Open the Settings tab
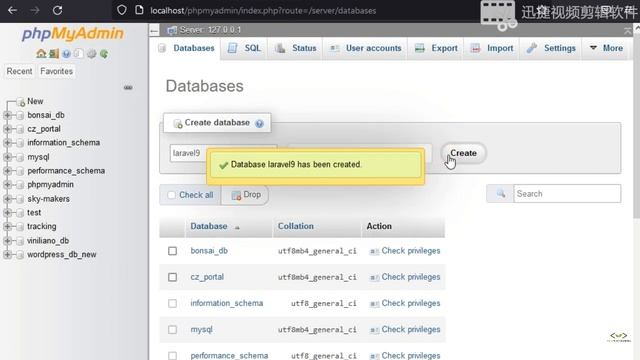This screenshot has width=640, height=360. tap(551, 48)
